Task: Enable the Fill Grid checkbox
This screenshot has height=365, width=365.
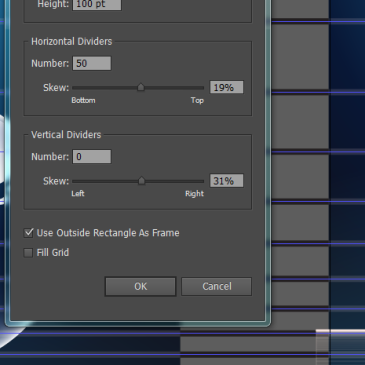Action: 28,253
